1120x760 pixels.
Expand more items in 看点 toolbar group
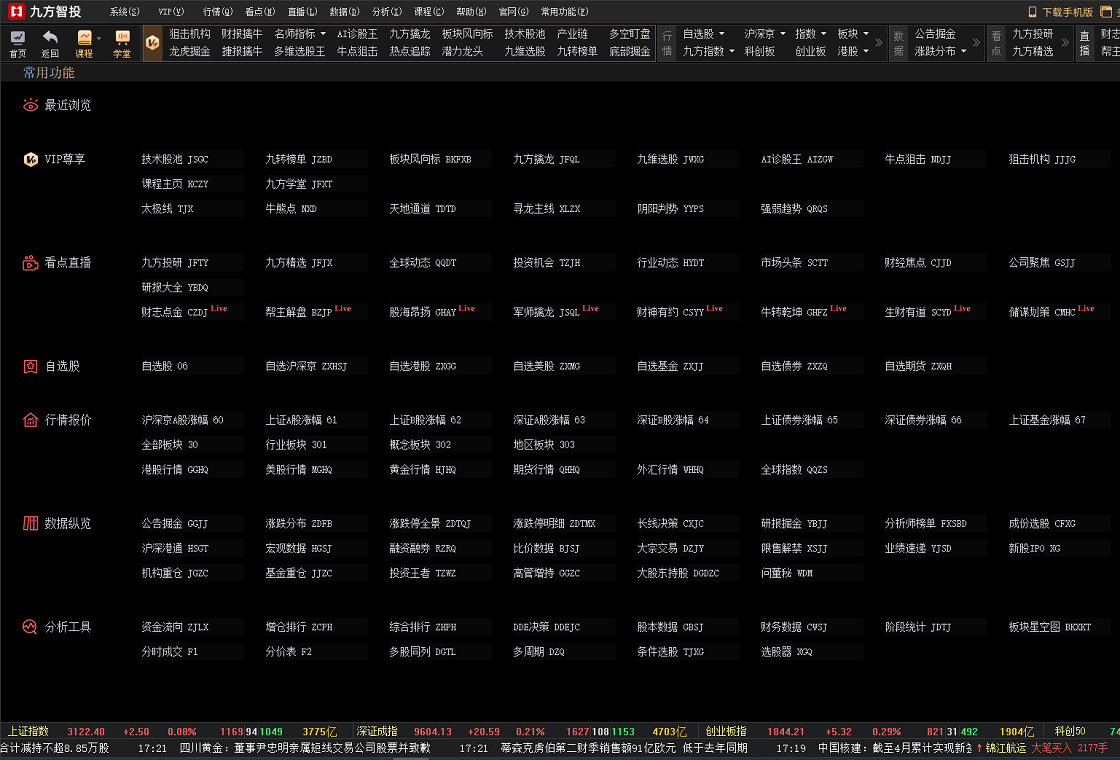(1065, 43)
